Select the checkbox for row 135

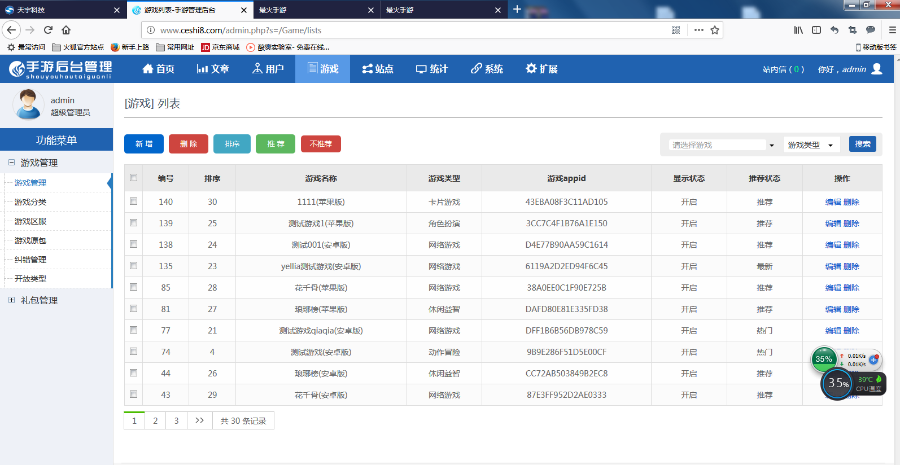tap(133, 266)
